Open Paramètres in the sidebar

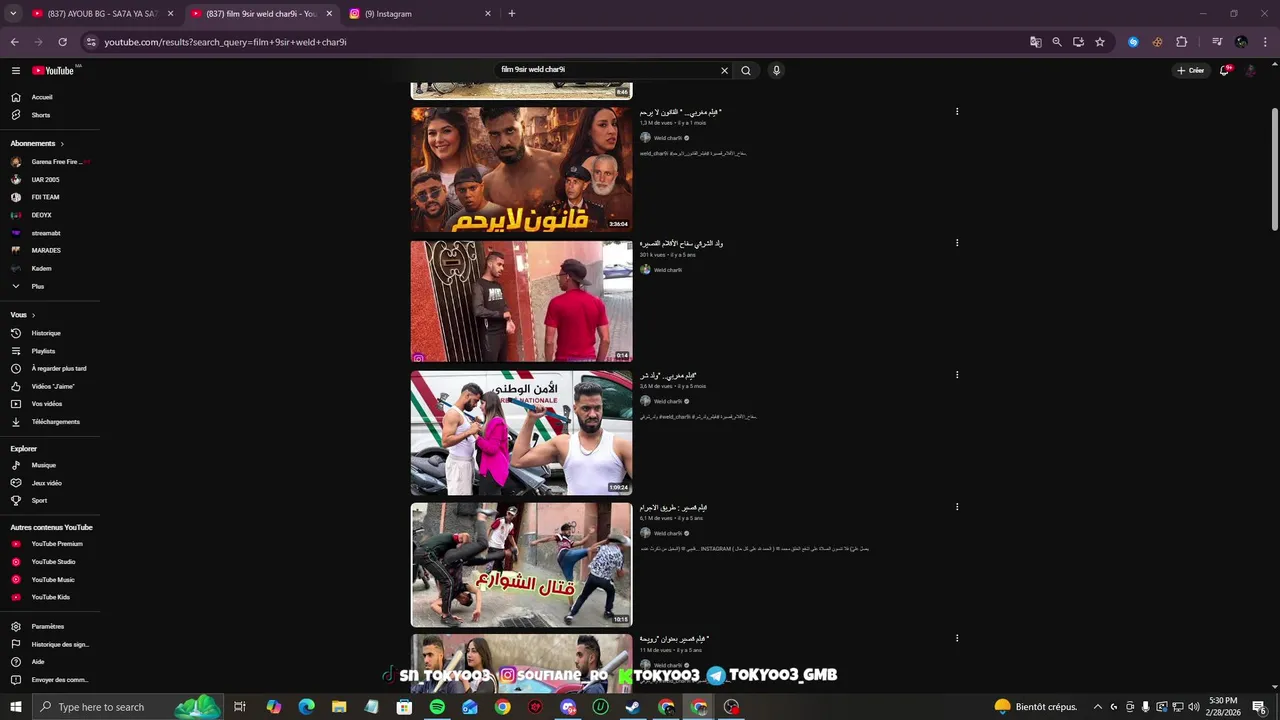(50, 626)
